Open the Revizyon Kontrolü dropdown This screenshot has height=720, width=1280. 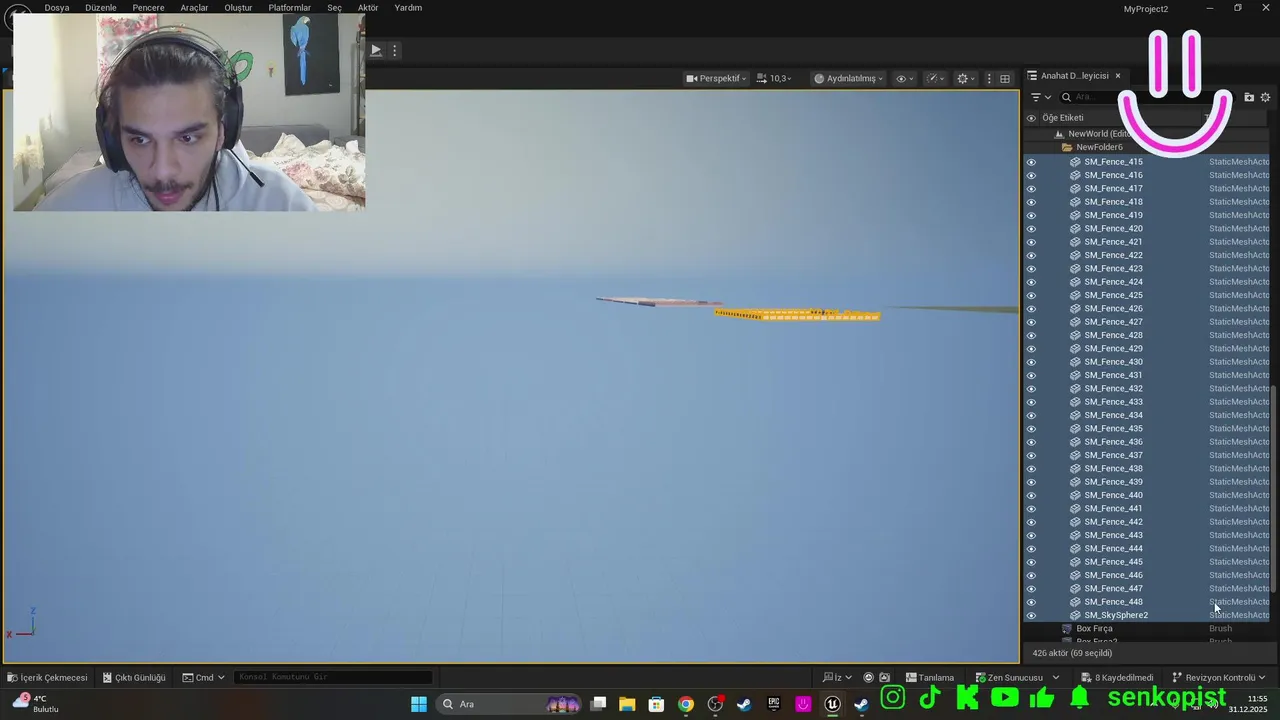pyautogui.click(x=1219, y=677)
